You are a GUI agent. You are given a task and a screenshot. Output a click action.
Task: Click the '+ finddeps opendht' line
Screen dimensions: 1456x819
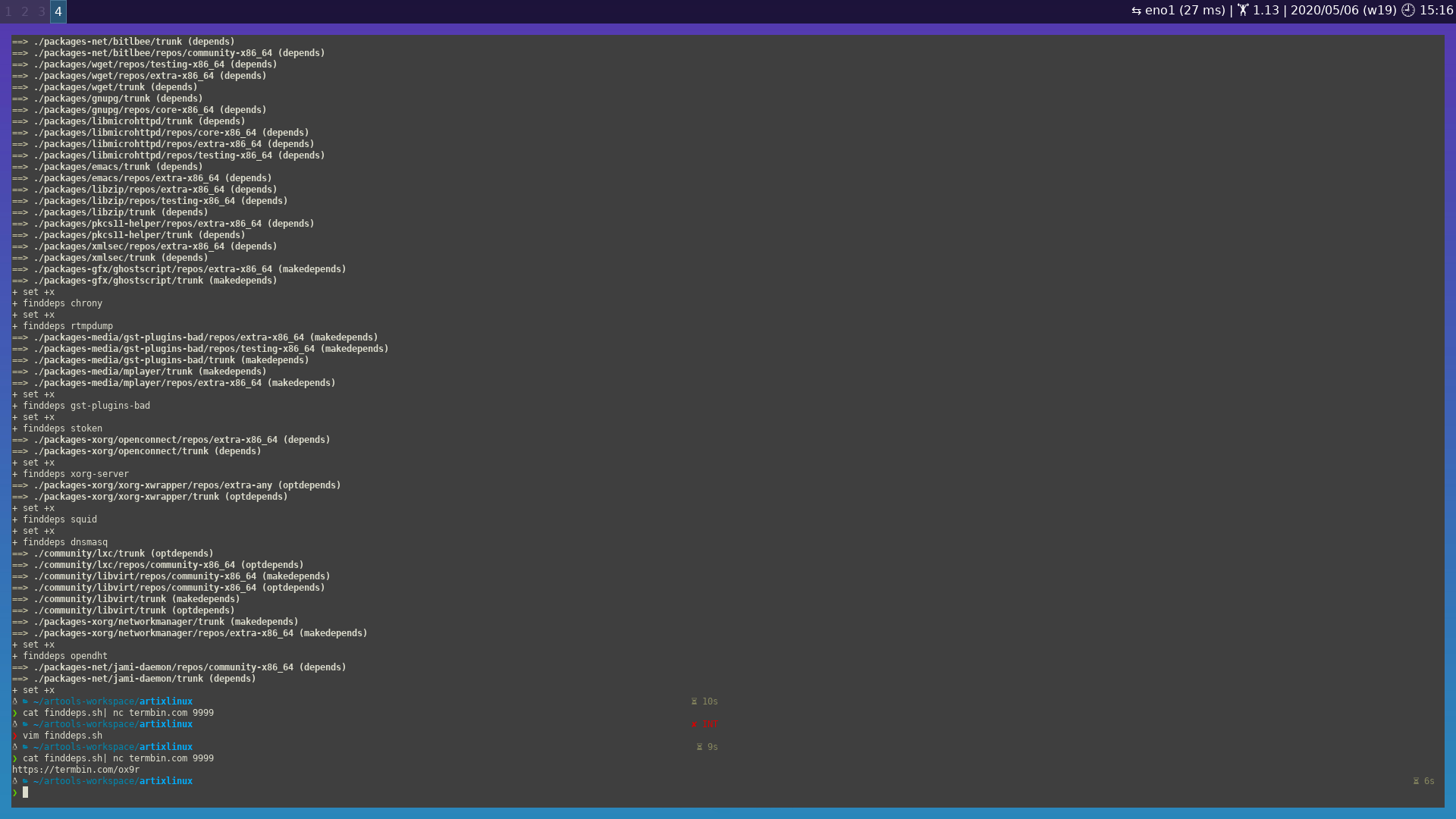click(x=60, y=656)
